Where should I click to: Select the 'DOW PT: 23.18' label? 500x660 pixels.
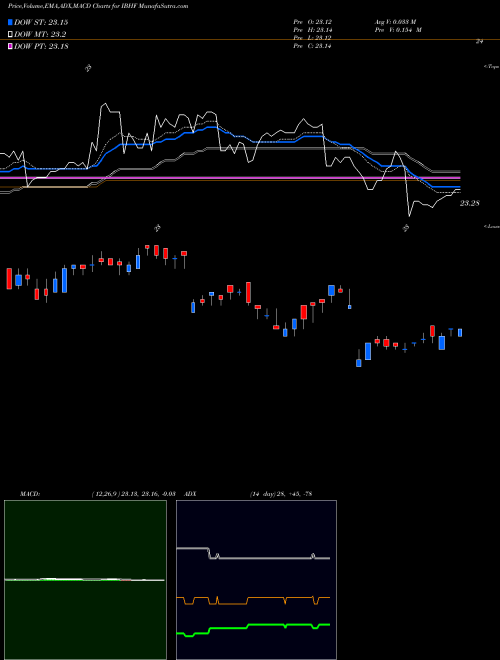click(x=41, y=46)
